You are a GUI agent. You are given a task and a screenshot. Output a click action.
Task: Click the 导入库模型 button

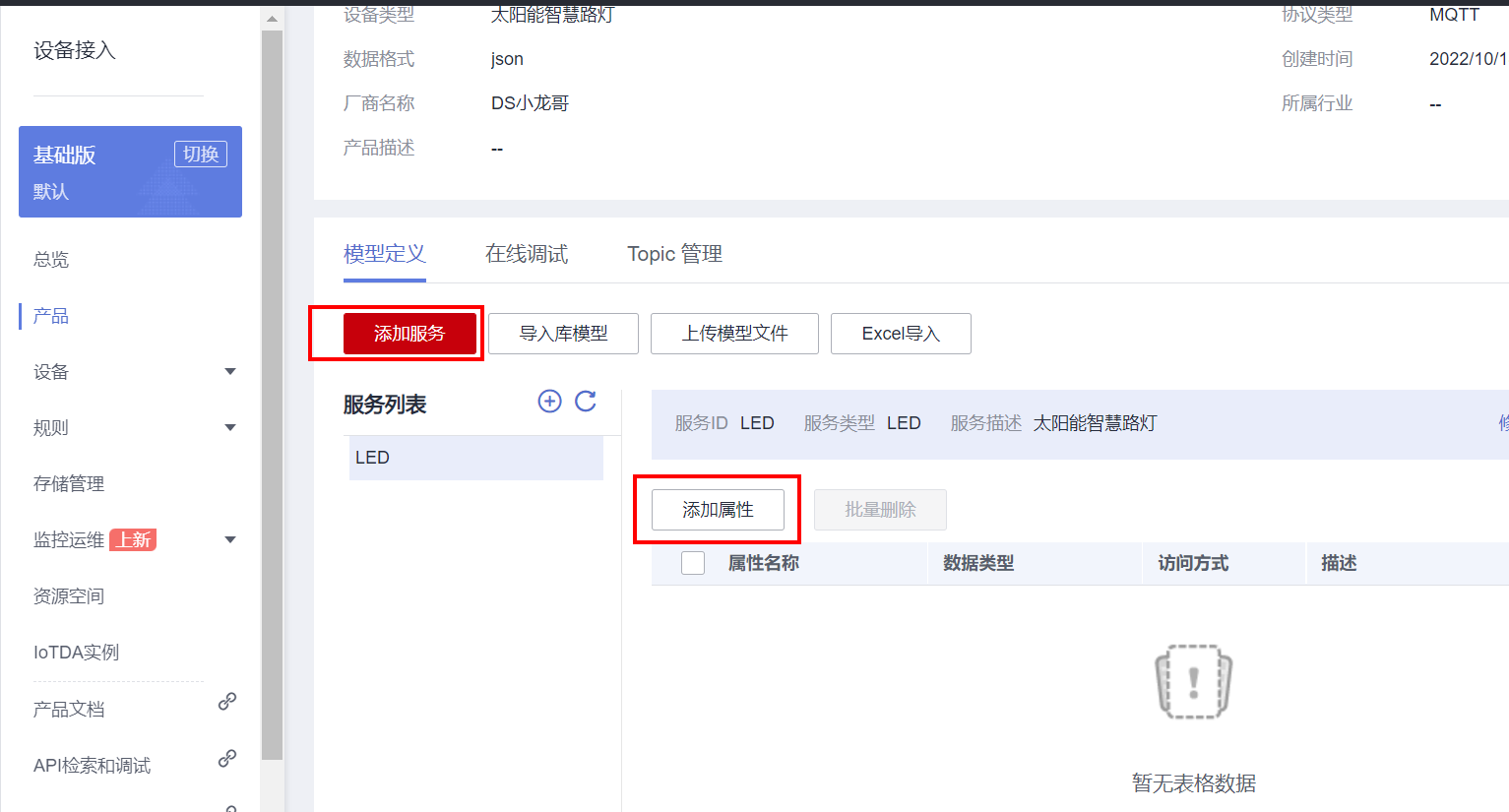tap(563, 334)
